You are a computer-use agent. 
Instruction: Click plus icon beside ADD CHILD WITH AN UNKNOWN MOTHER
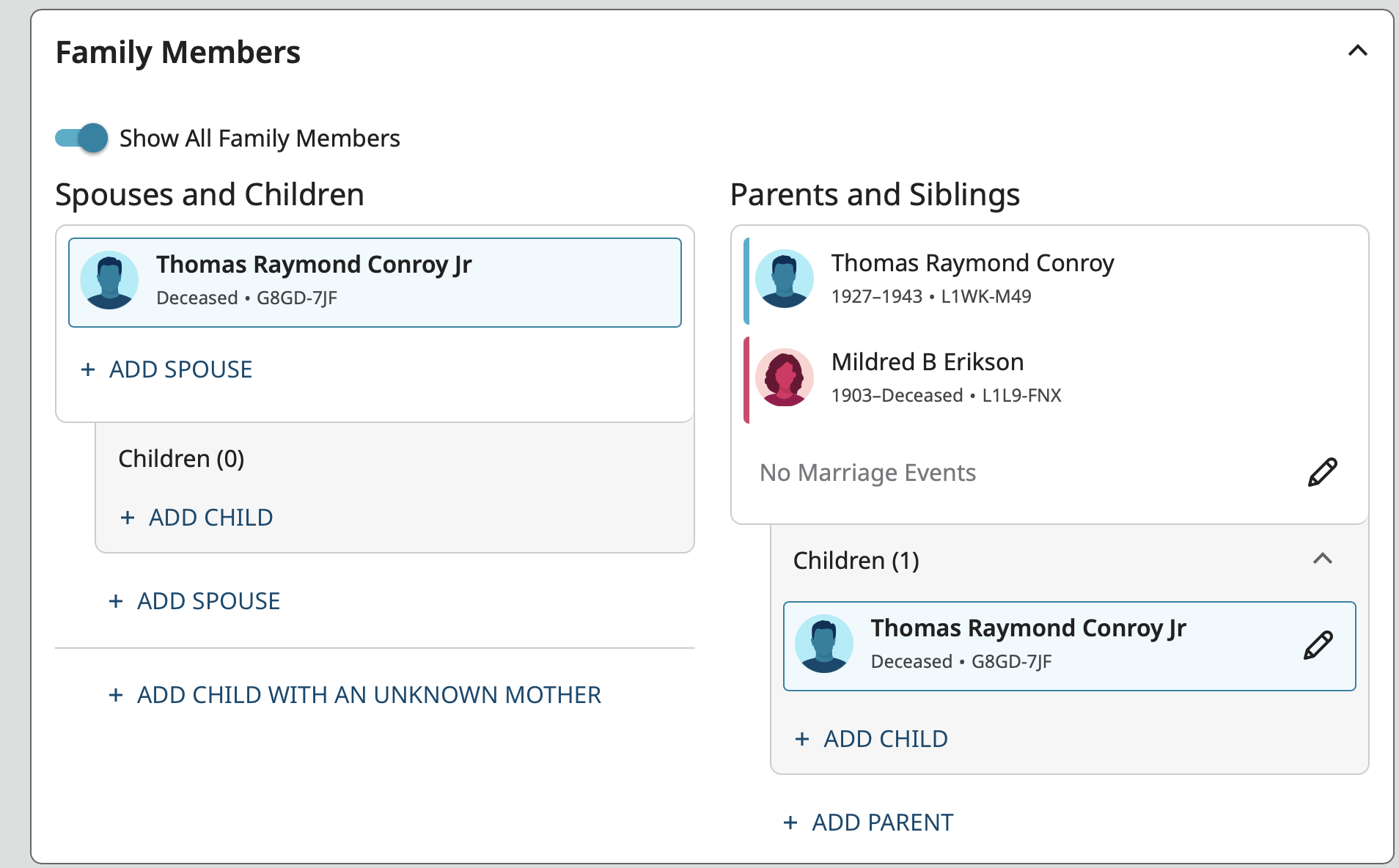116,695
